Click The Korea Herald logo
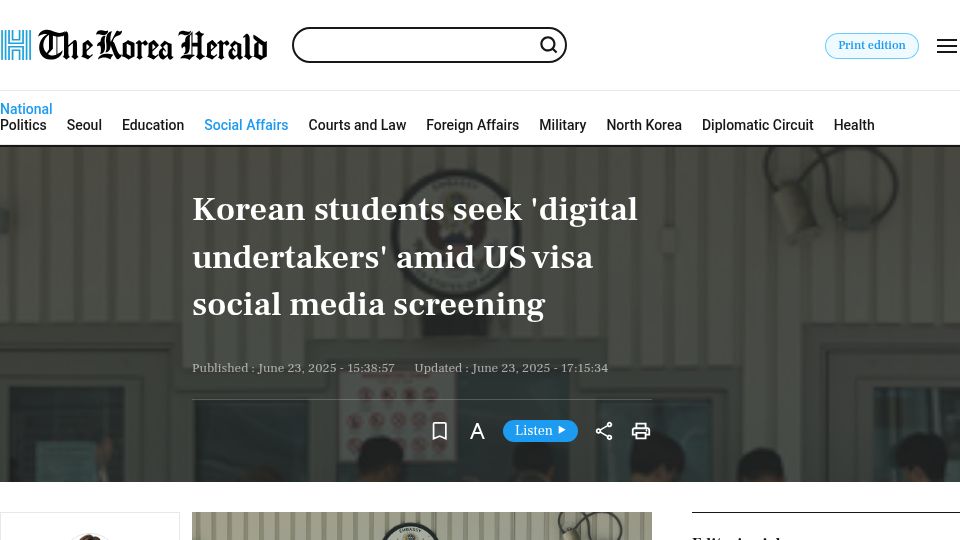 coord(134,45)
